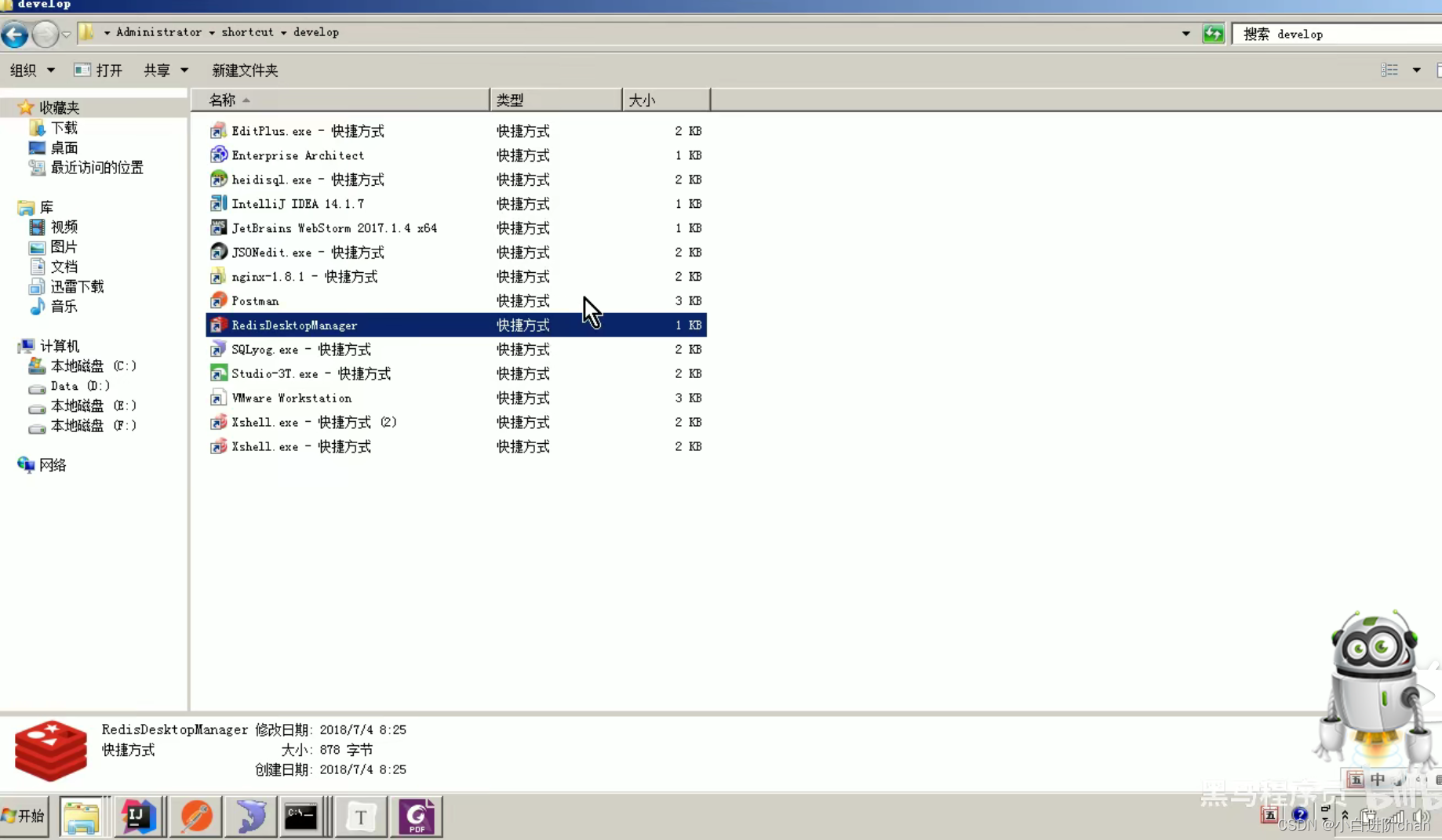
Task: Focus the 搜索 develop search box
Action: tap(1338, 34)
